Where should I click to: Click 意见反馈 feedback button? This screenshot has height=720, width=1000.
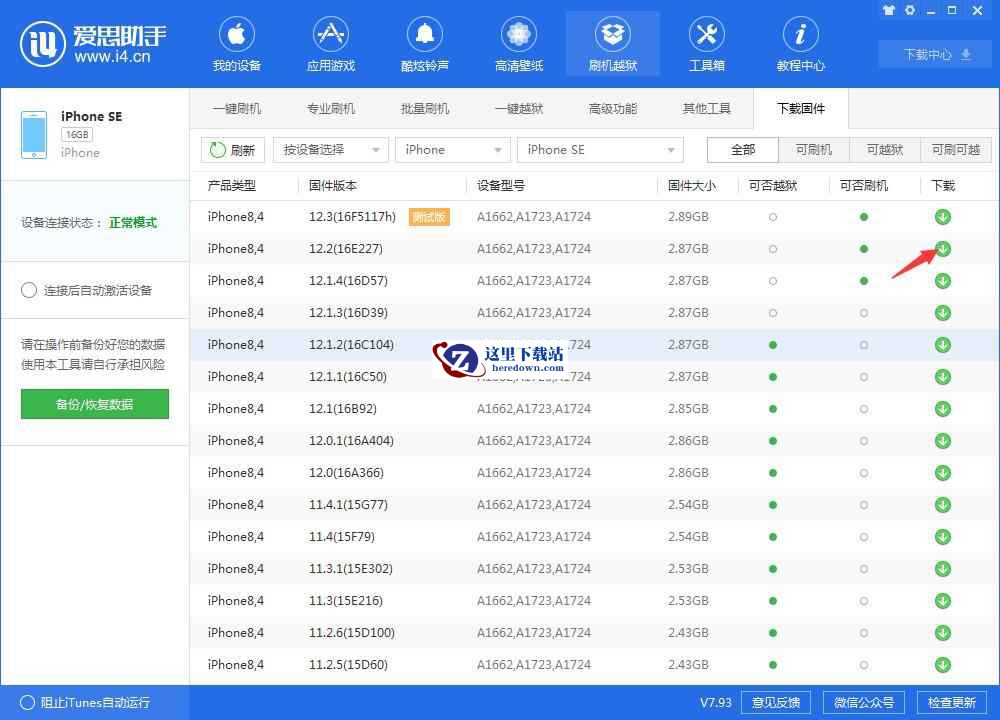click(776, 703)
